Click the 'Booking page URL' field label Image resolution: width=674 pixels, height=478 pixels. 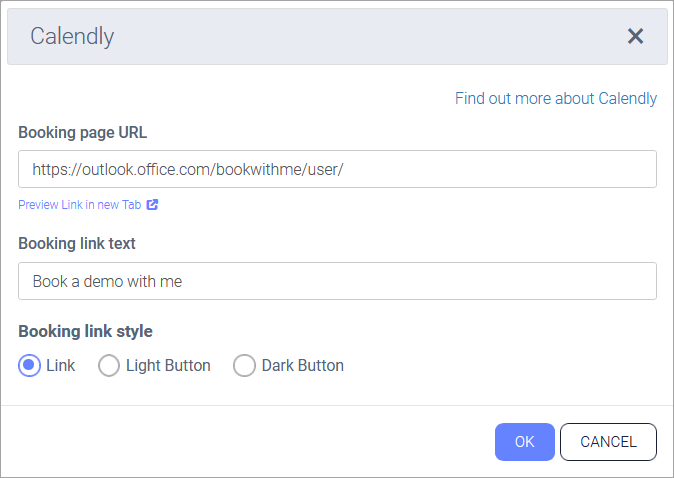coord(83,132)
